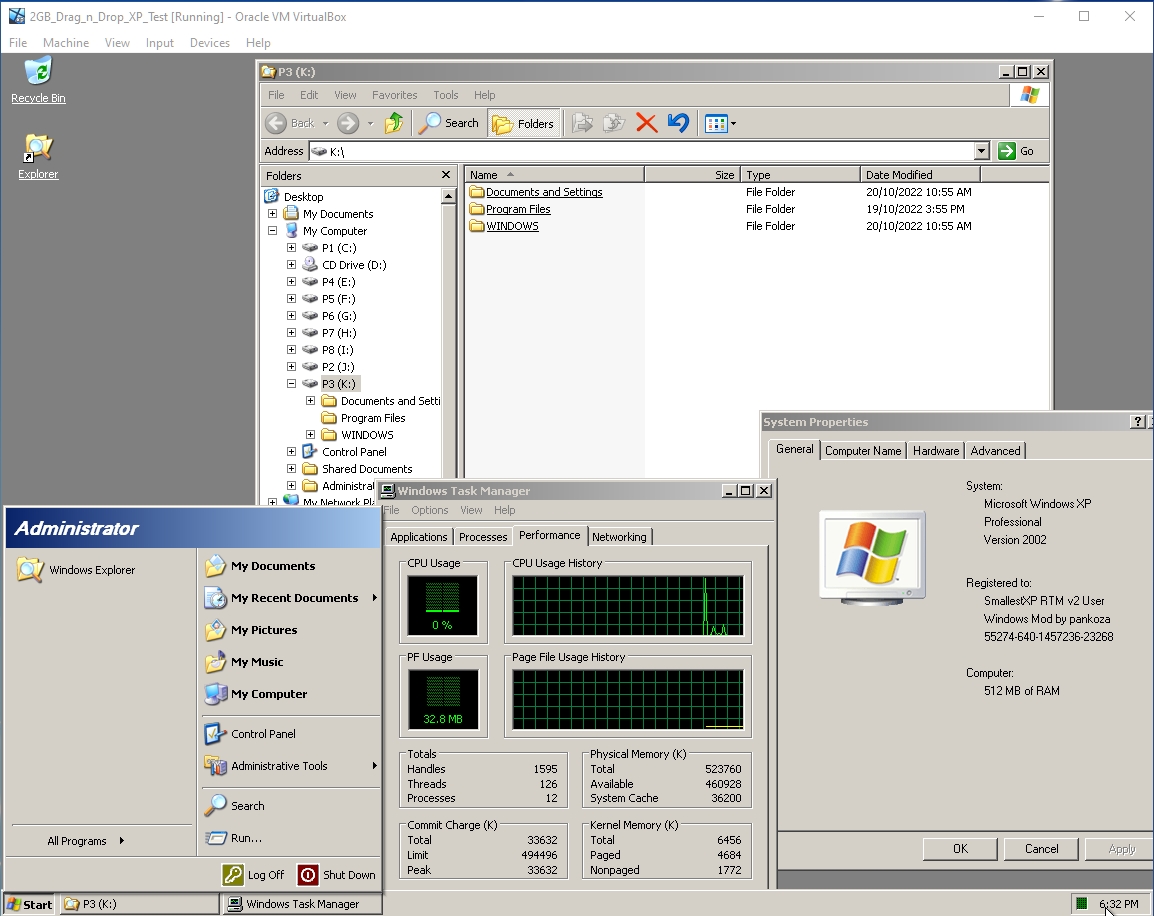This screenshot has height=916, width=1154.
Task: Switch to the Hardware tab in System Properties
Action: point(935,451)
